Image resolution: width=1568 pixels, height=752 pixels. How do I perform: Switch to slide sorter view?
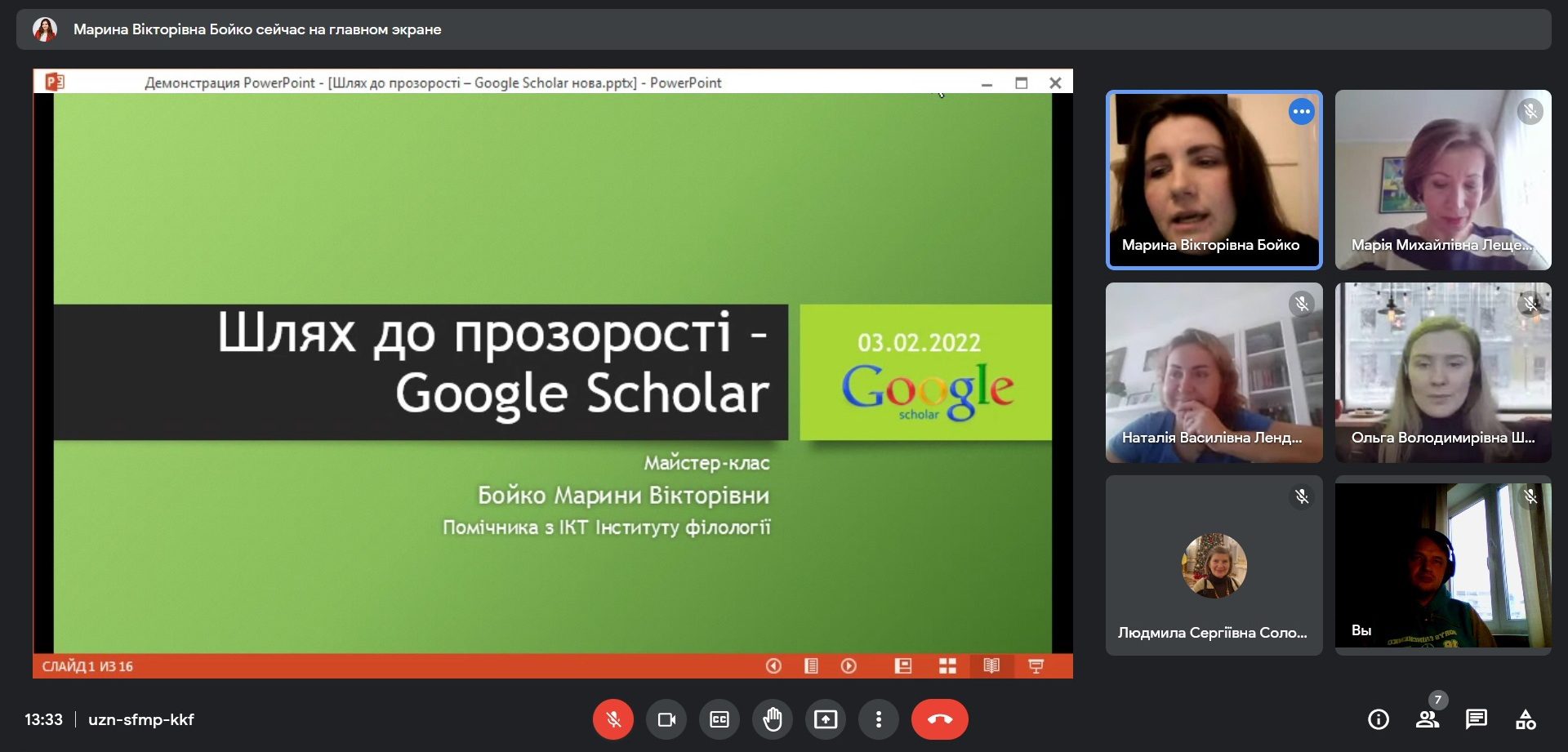click(x=947, y=666)
